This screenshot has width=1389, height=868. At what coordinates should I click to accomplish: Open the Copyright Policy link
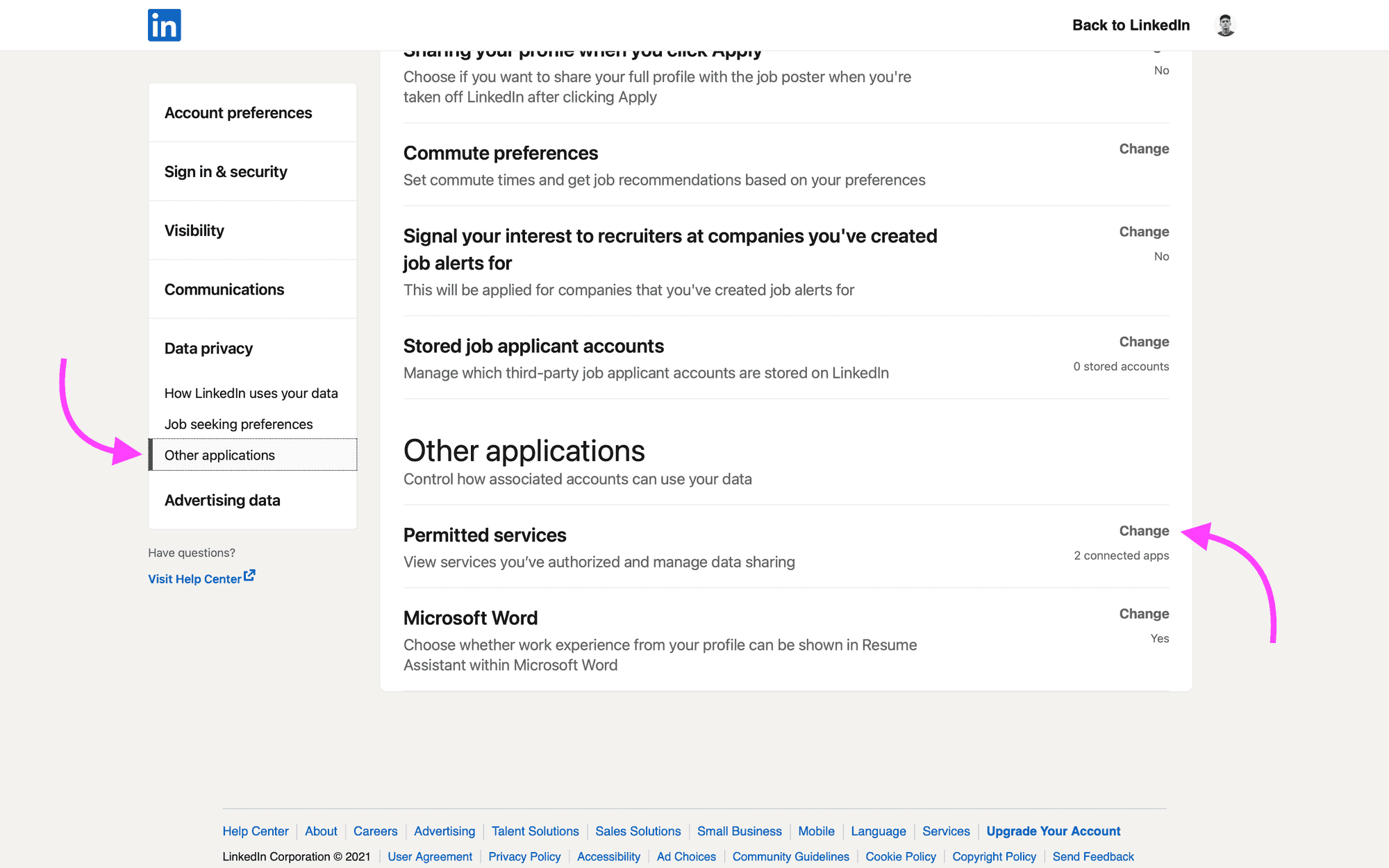click(994, 857)
